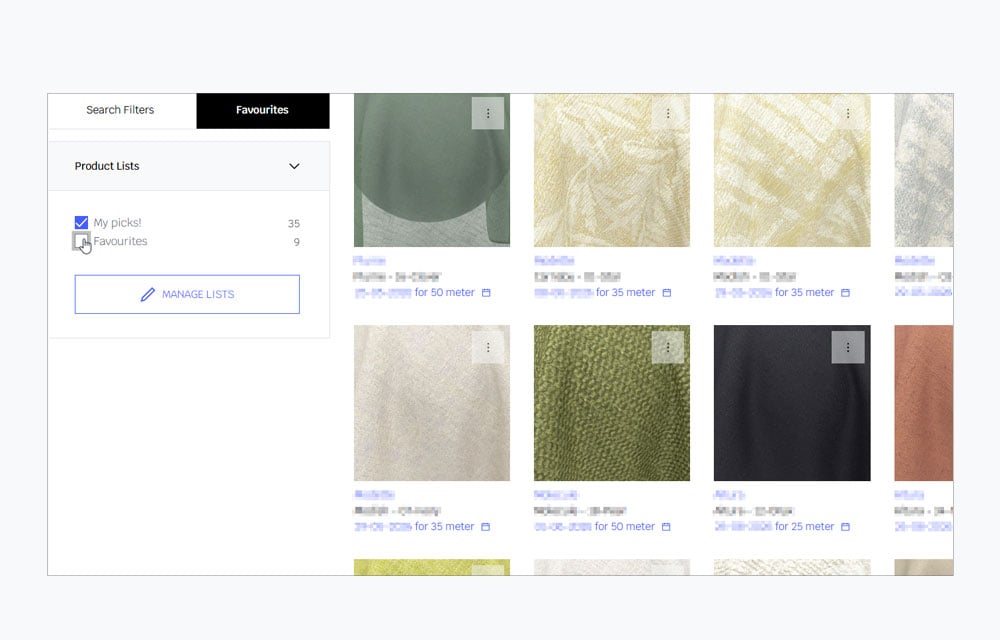The image size is (1000, 640).
Task: Click the calendar icon under the off-white fabric
Action: [x=485, y=527]
